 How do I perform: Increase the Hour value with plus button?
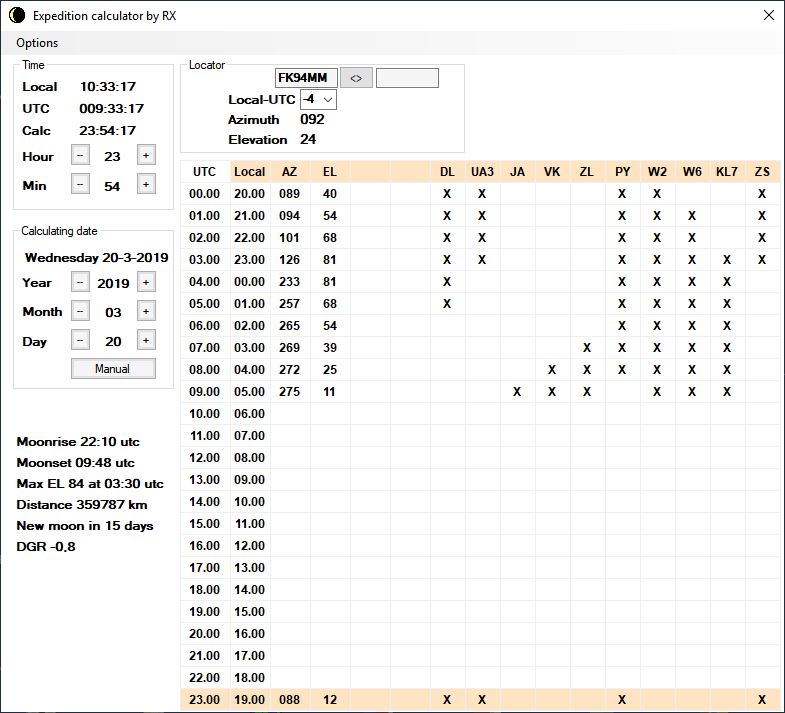point(145,156)
